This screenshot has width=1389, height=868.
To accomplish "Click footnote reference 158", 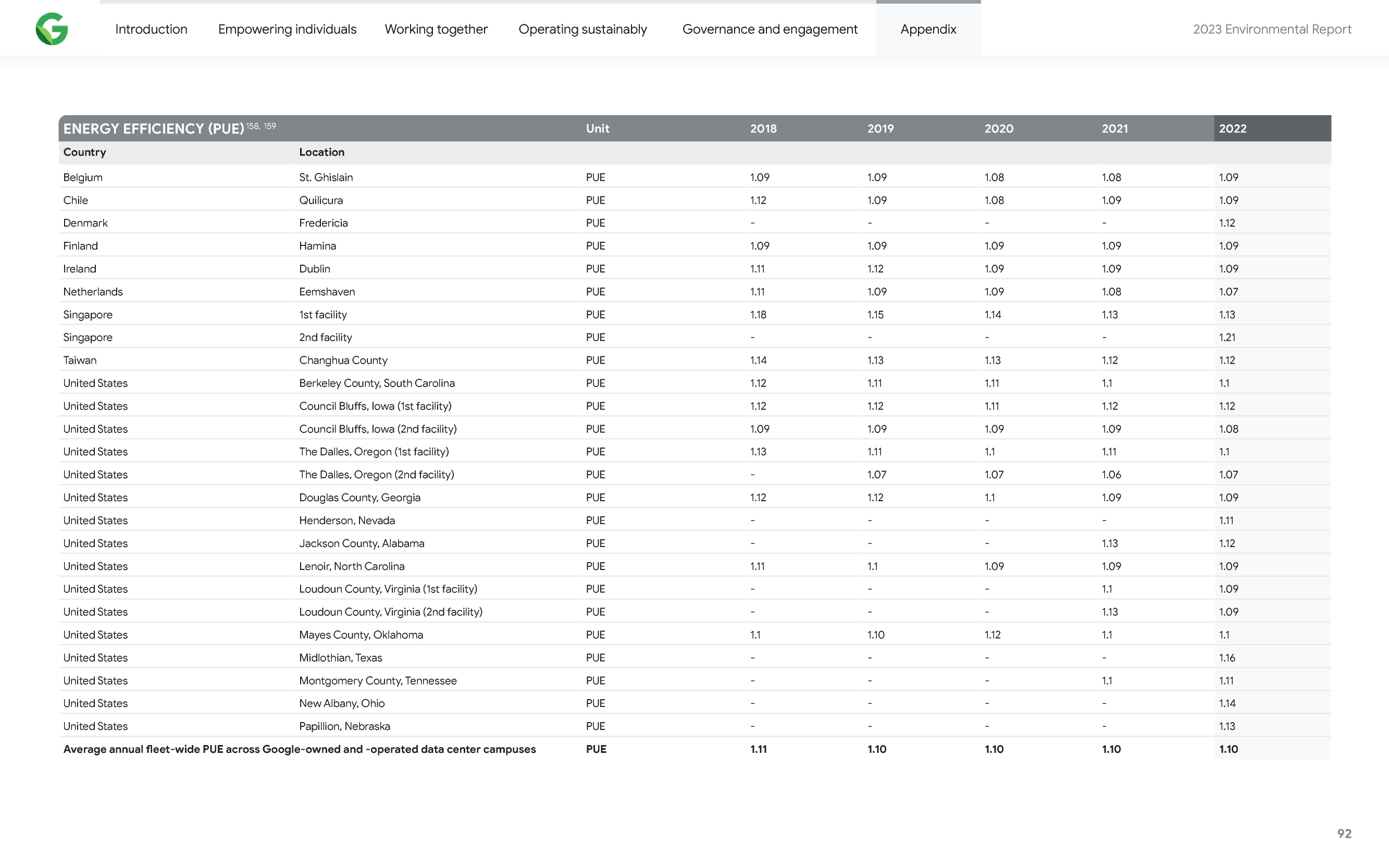I will pos(253,126).
